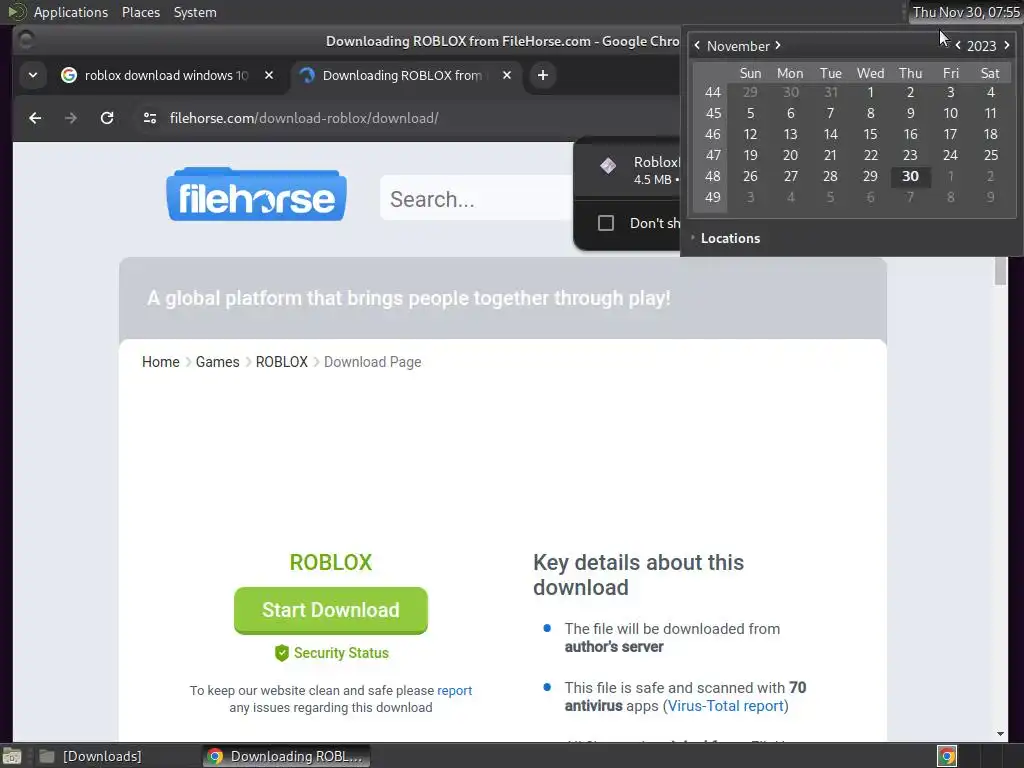Image resolution: width=1024 pixels, height=768 pixels.
Task: Select December 9 in week 49
Action: [991, 197]
